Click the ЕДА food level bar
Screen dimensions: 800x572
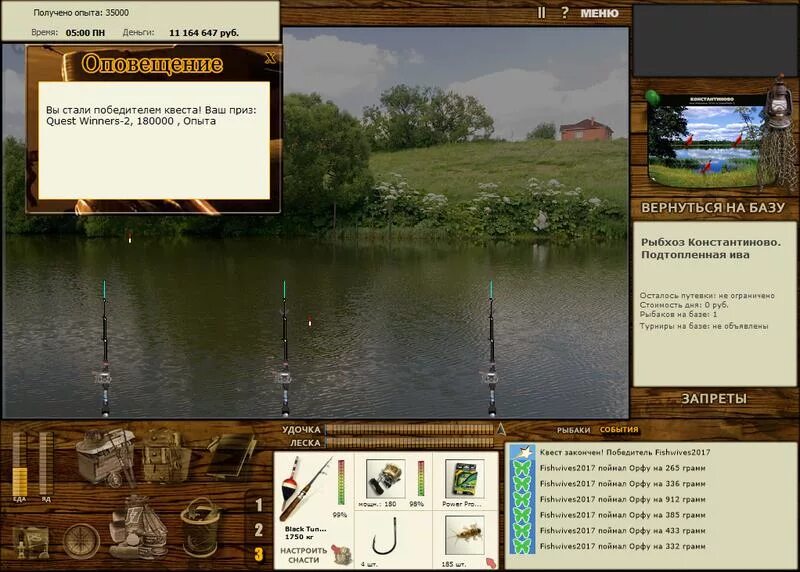click(x=19, y=463)
